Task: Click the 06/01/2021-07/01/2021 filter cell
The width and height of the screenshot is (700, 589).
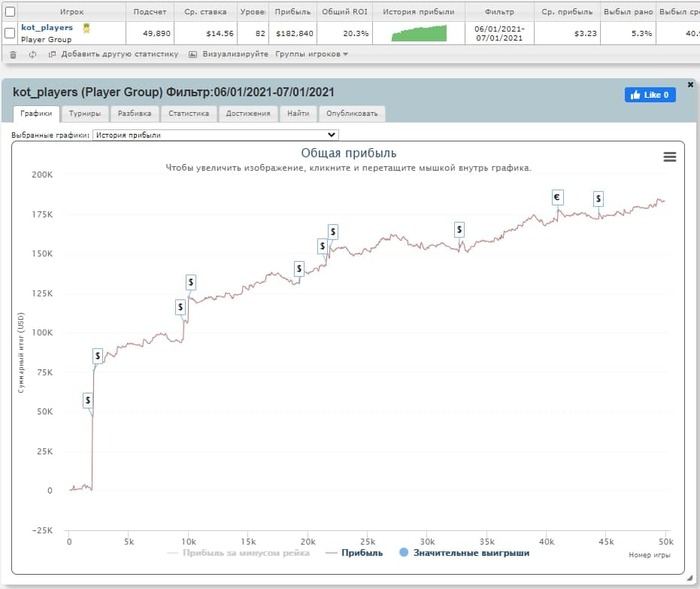Action: click(499, 33)
